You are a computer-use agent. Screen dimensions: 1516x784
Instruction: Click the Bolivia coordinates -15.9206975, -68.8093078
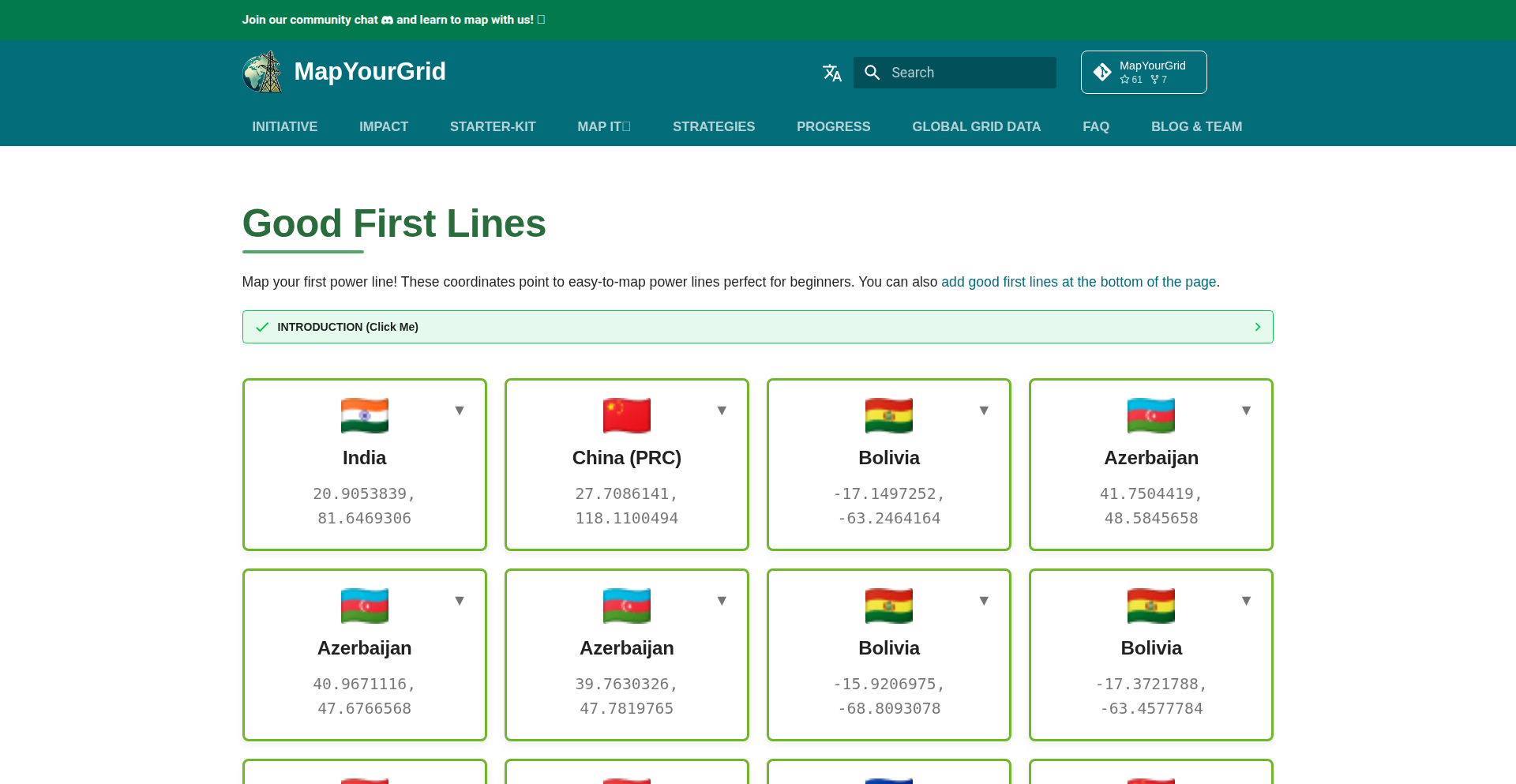click(889, 696)
